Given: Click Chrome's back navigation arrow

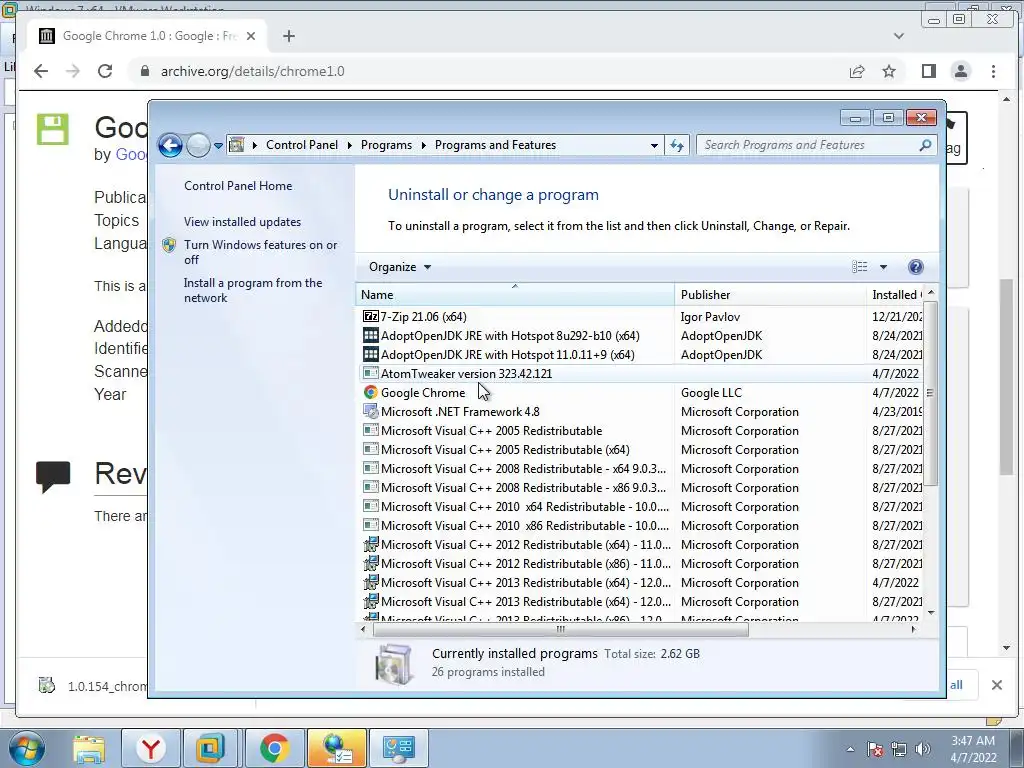Looking at the screenshot, I should [40, 71].
